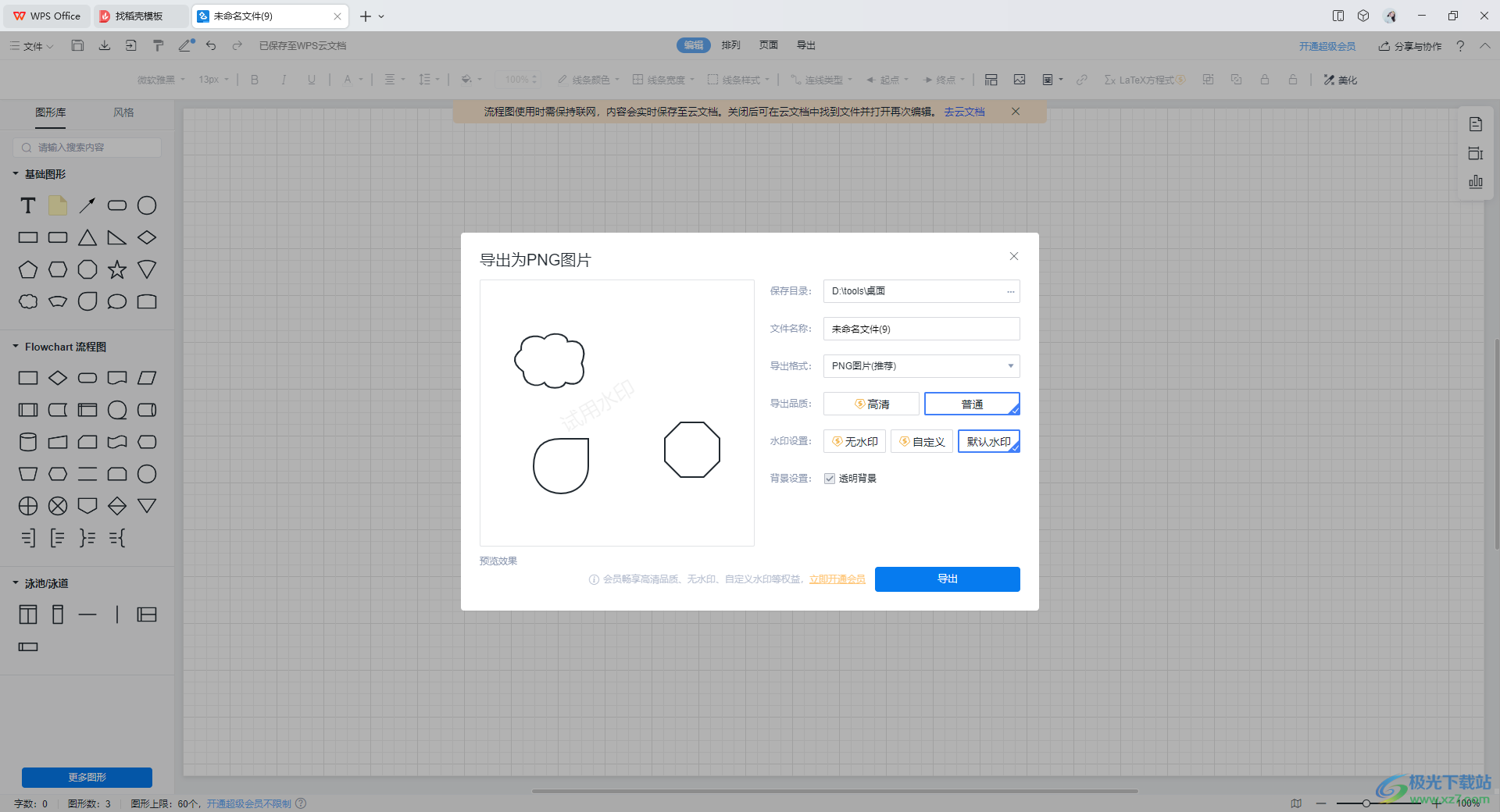Pick the arrow line shape

click(x=87, y=205)
